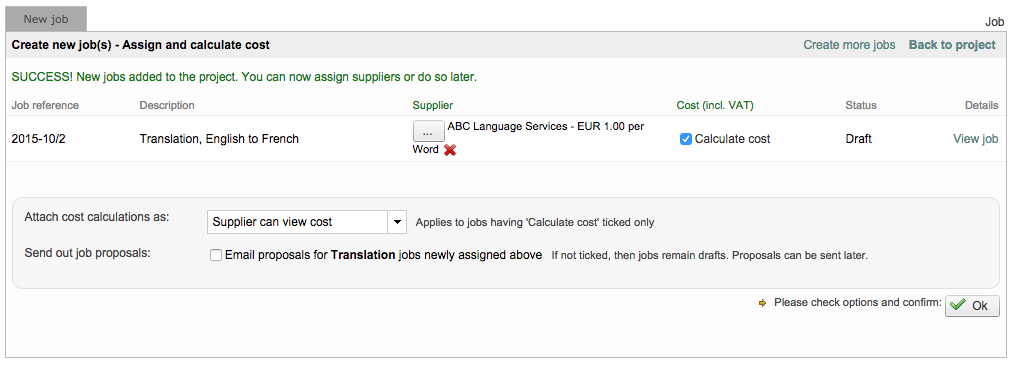Open the View job details link
Screen dimensions: 1014x365
[975, 138]
